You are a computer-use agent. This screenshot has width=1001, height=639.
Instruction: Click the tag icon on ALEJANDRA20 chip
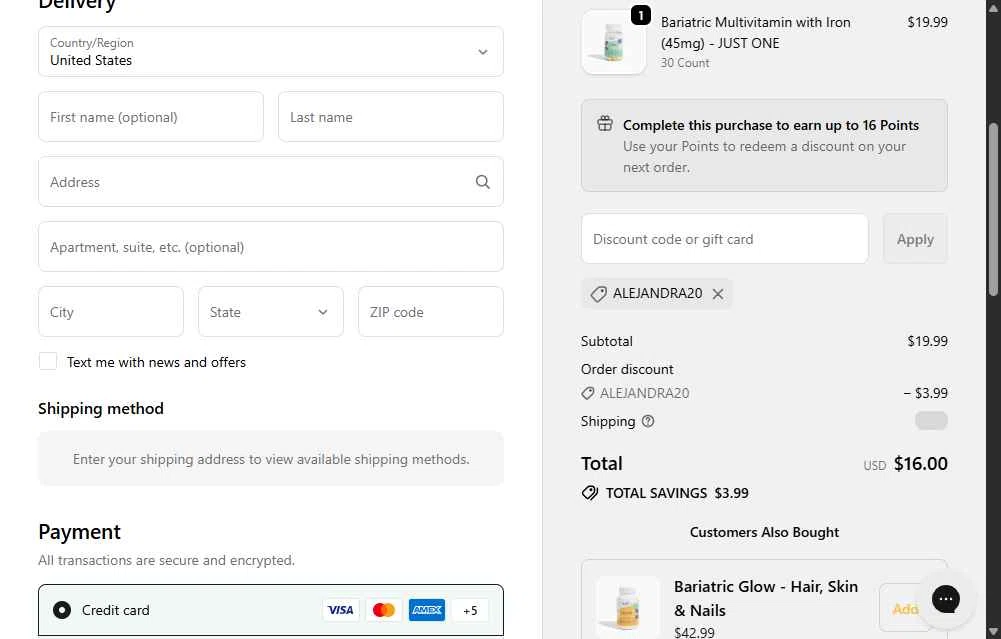(598, 294)
